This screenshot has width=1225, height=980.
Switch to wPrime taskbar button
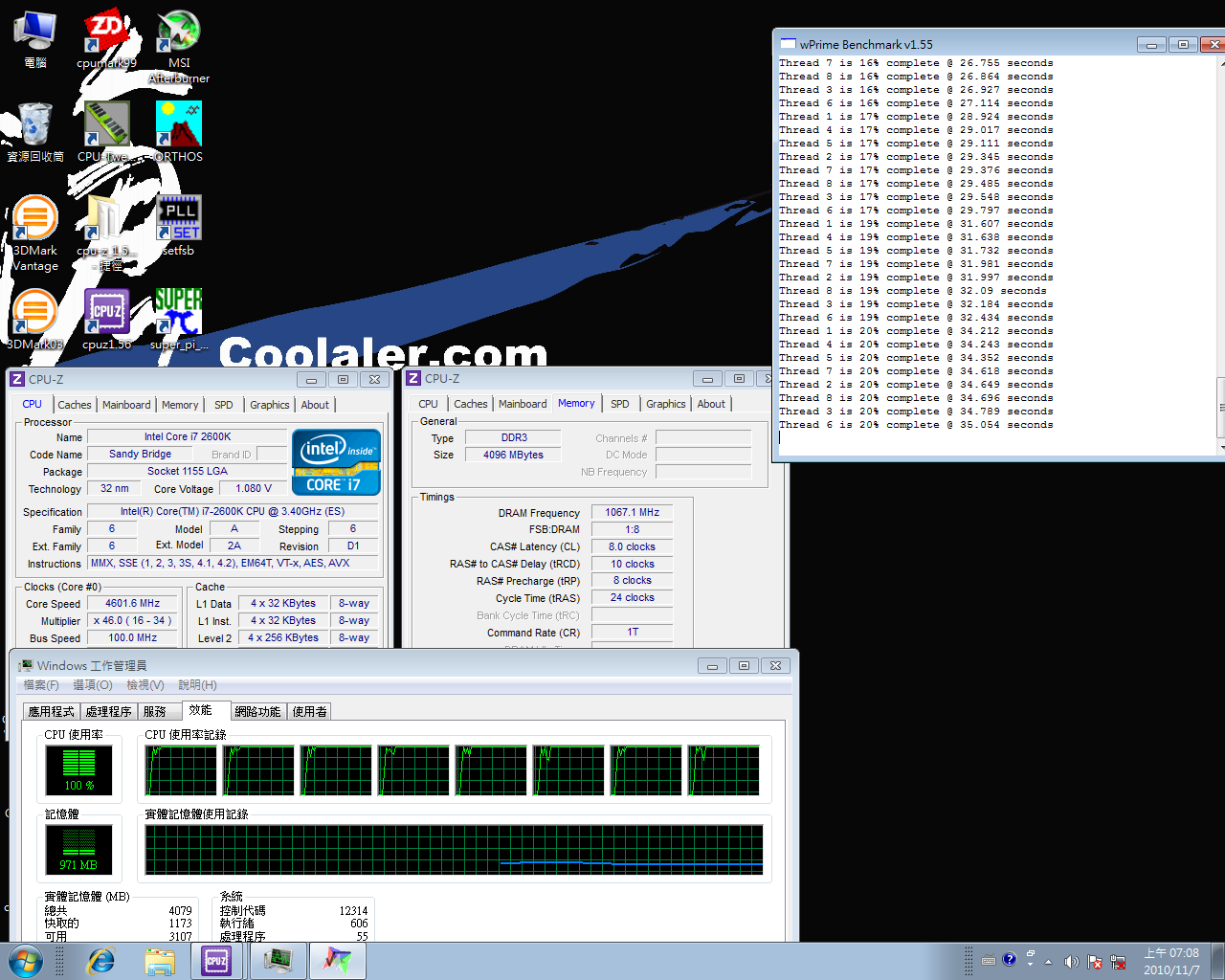pyautogui.click(x=337, y=961)
